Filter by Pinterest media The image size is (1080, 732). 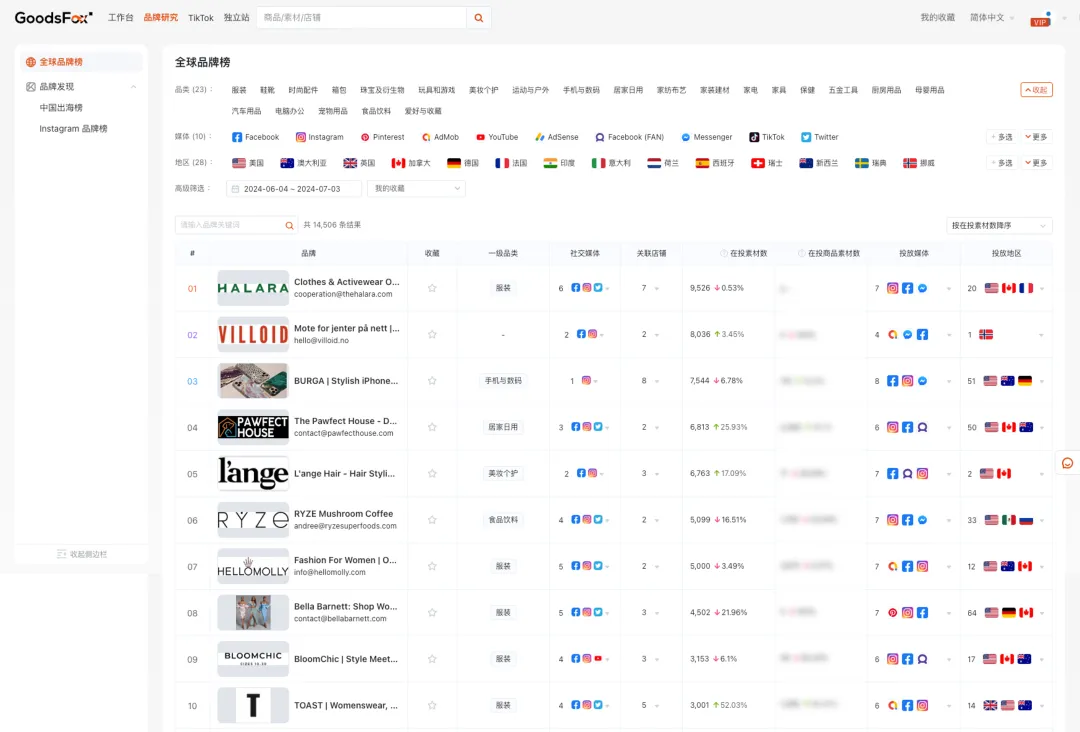[x=382, y=137]
